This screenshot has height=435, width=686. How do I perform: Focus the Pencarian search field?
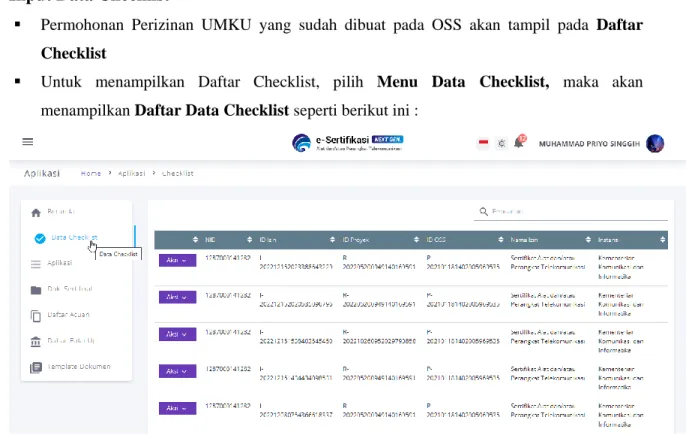pos(570,212)
